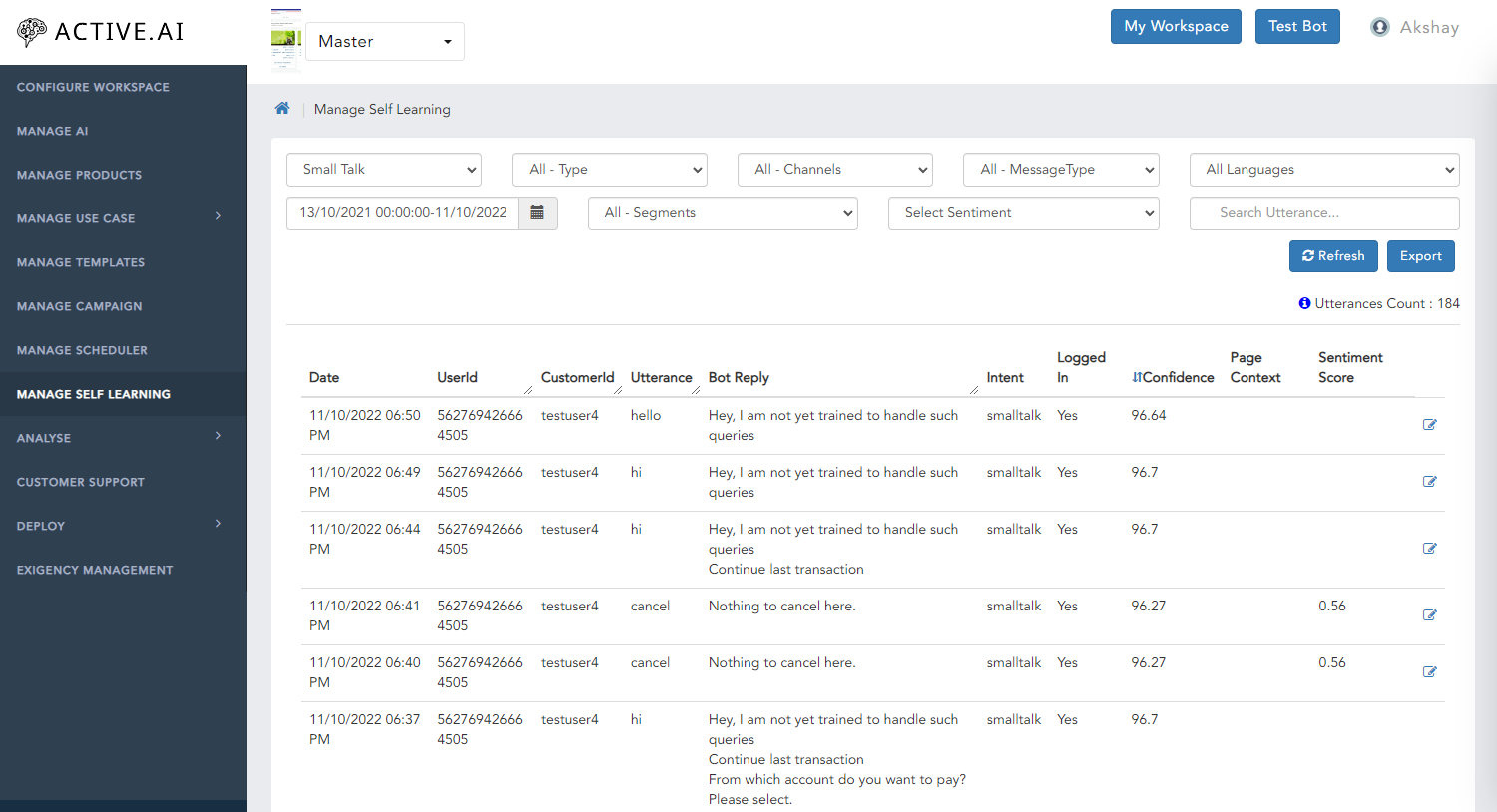1497x812 pixels.
Task: Open the All - MessageType dropdown
Action: coord(1061,170)
